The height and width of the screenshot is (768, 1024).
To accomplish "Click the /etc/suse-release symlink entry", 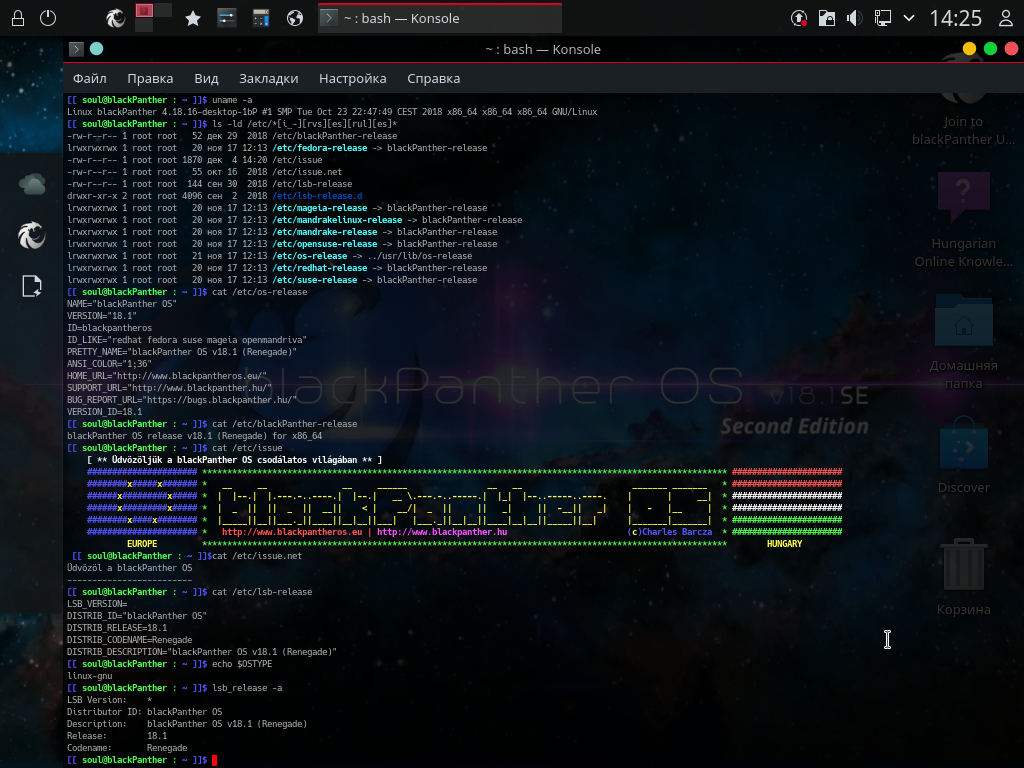I will click(x=315, y=280).
